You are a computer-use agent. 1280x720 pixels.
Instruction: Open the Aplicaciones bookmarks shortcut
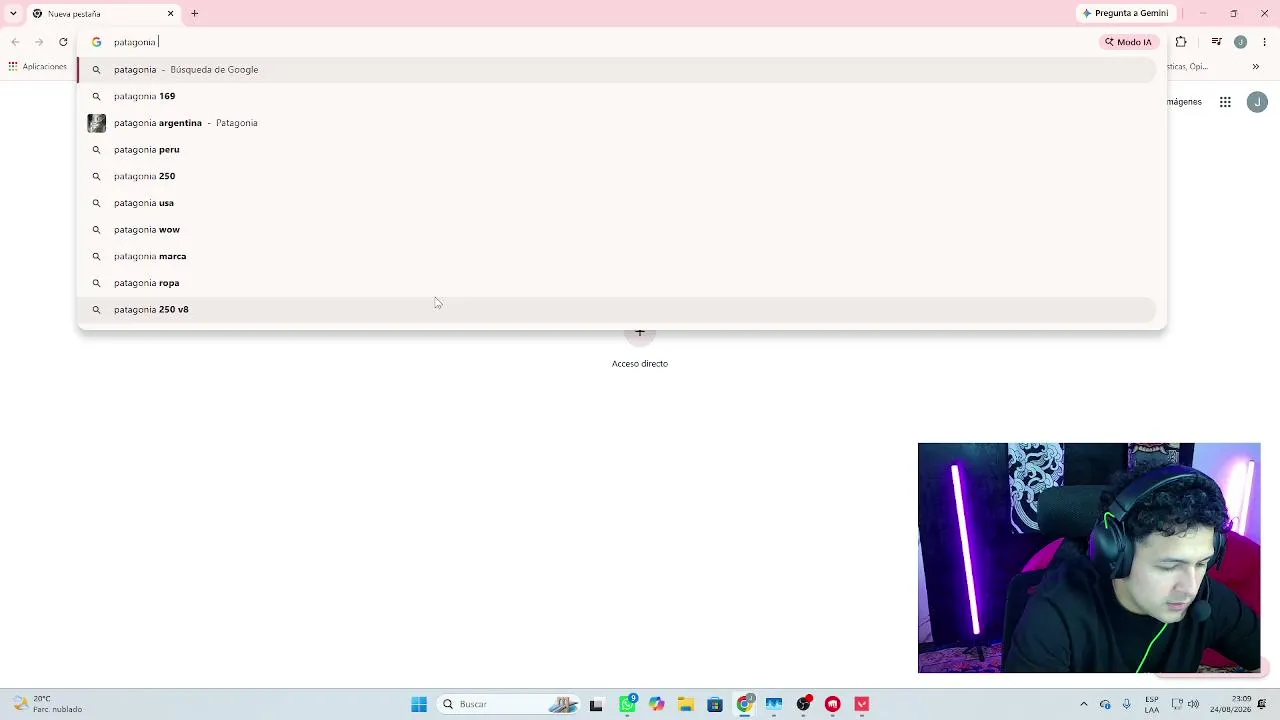[37, 67]
